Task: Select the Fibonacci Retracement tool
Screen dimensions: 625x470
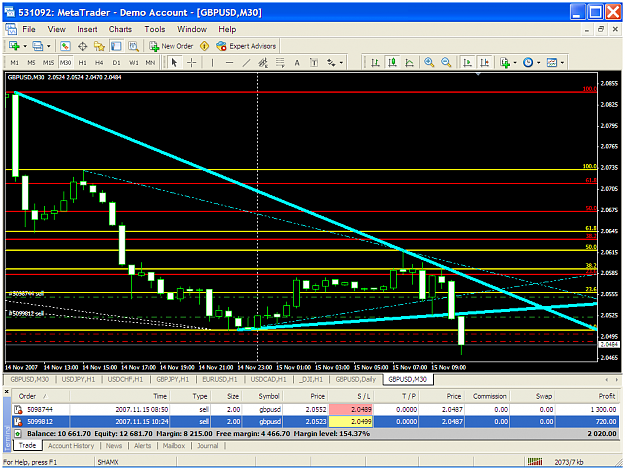Action: click(x=280, y=63)
